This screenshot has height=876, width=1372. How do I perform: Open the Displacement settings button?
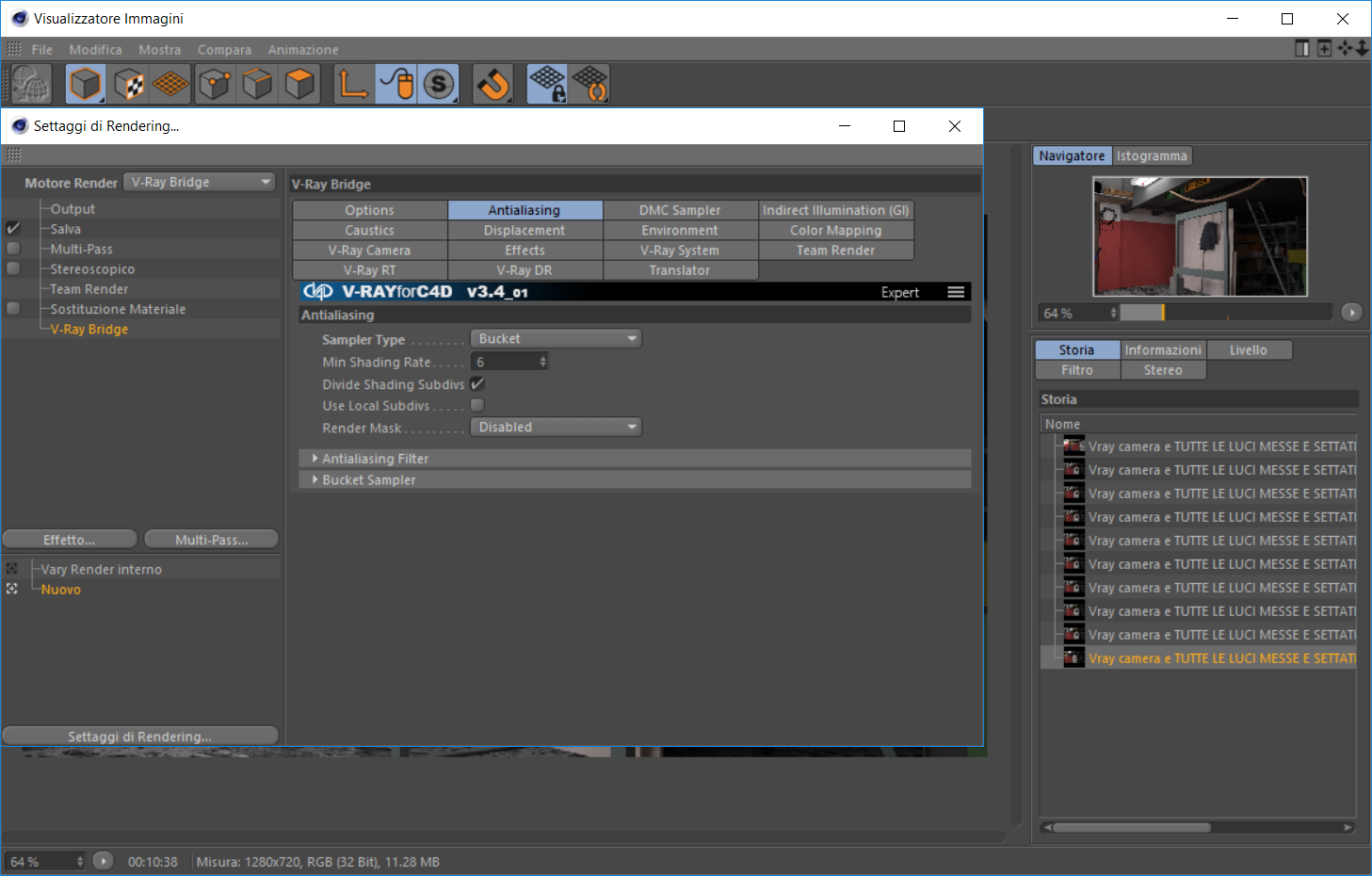(x=525, y=230)
